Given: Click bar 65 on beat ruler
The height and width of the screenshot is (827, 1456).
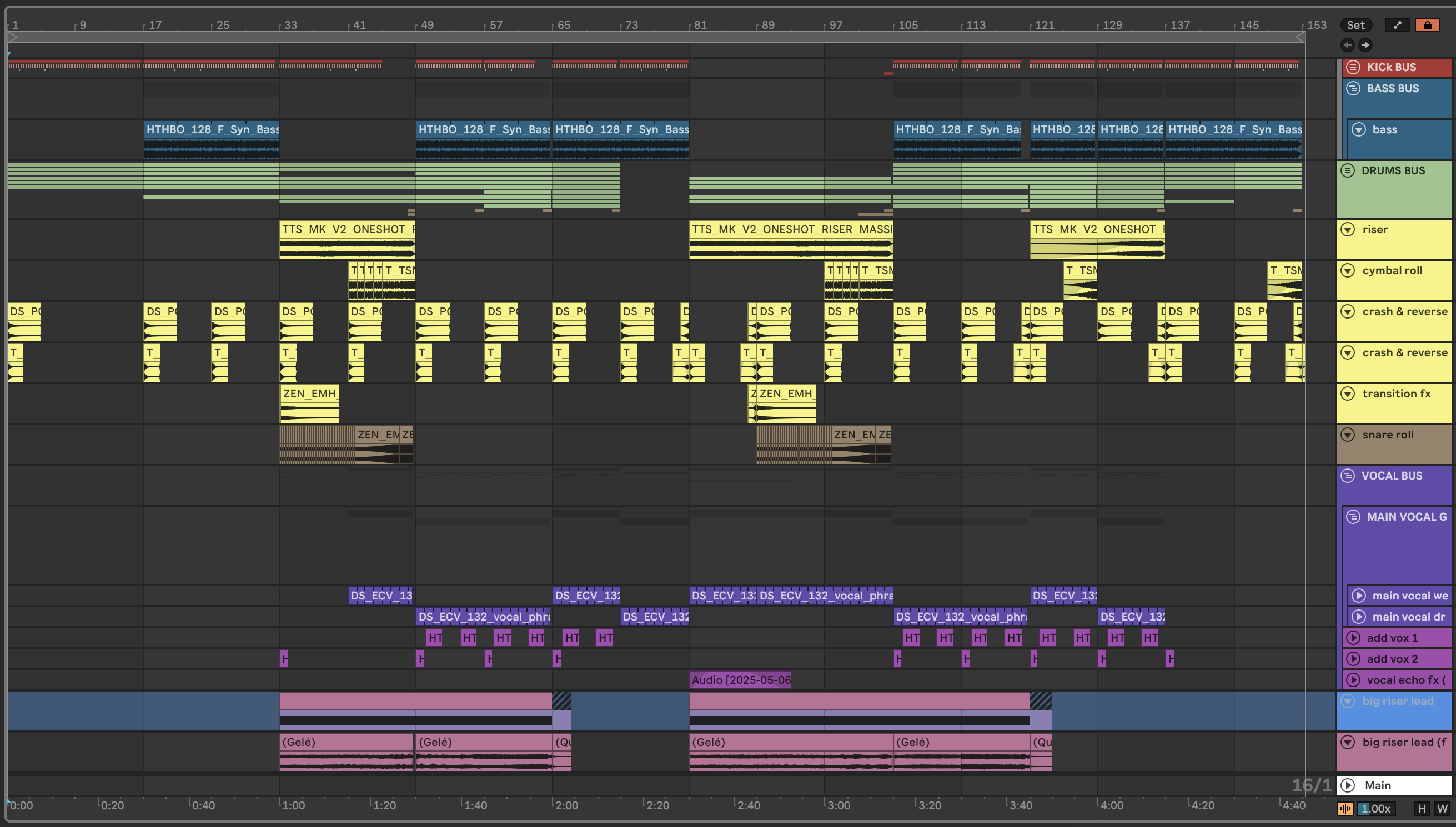Looking at the screenshot, I should click(x=564, y=25).
